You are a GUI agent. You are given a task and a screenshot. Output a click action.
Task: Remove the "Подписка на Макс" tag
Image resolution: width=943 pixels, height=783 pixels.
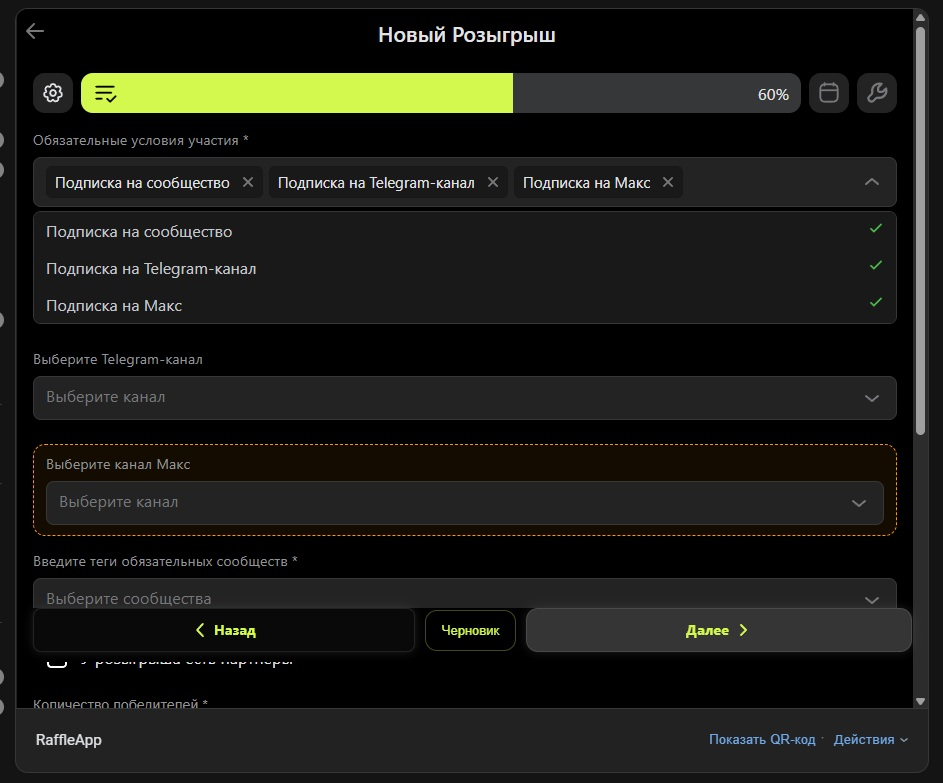pyautogui.click(x=668, y=182)
